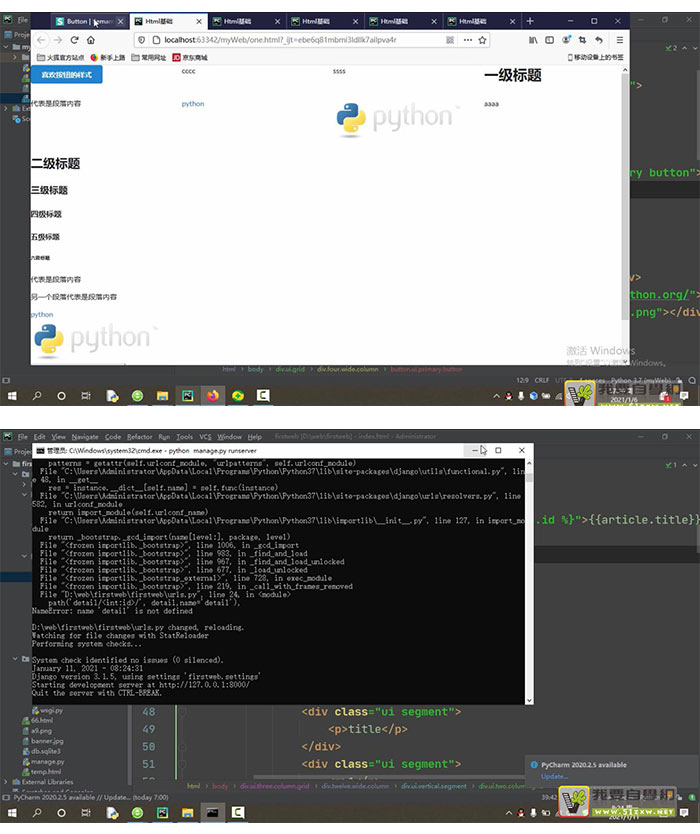Viewport: 700px width, 834px height.
Task: Select manage.py in Project tree
Action: pyautogui.click(x=44, y=762)
